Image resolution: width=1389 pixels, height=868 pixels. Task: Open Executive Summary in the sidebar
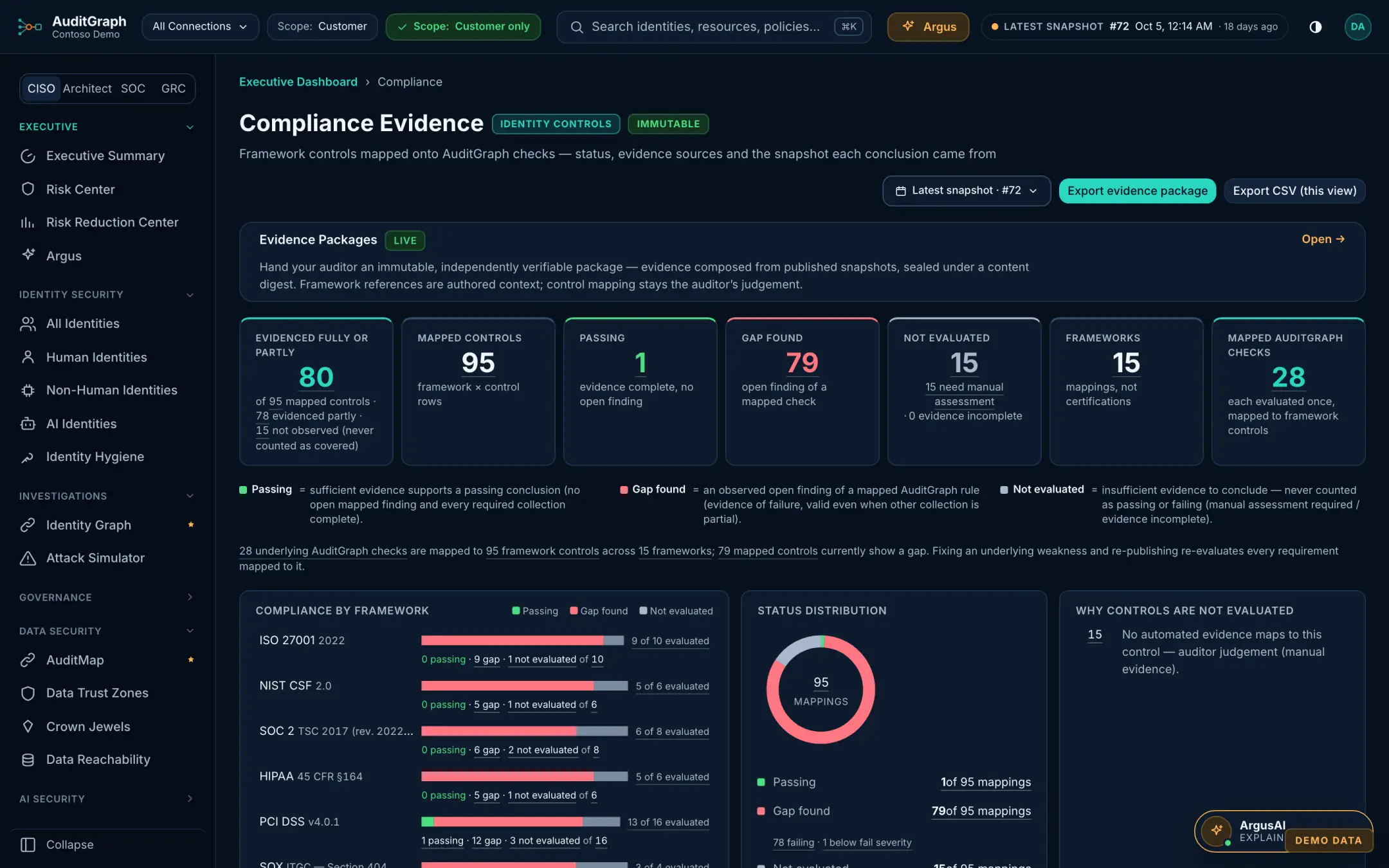[107, 156]
